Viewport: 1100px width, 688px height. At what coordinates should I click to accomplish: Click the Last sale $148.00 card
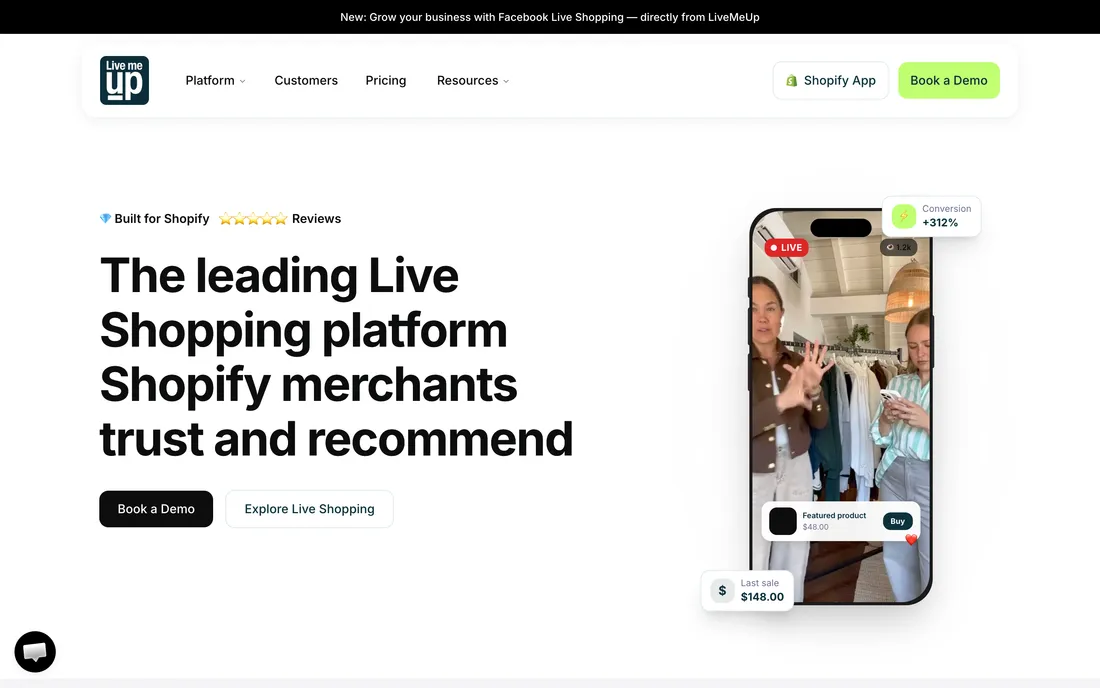(x=748, y=591)
